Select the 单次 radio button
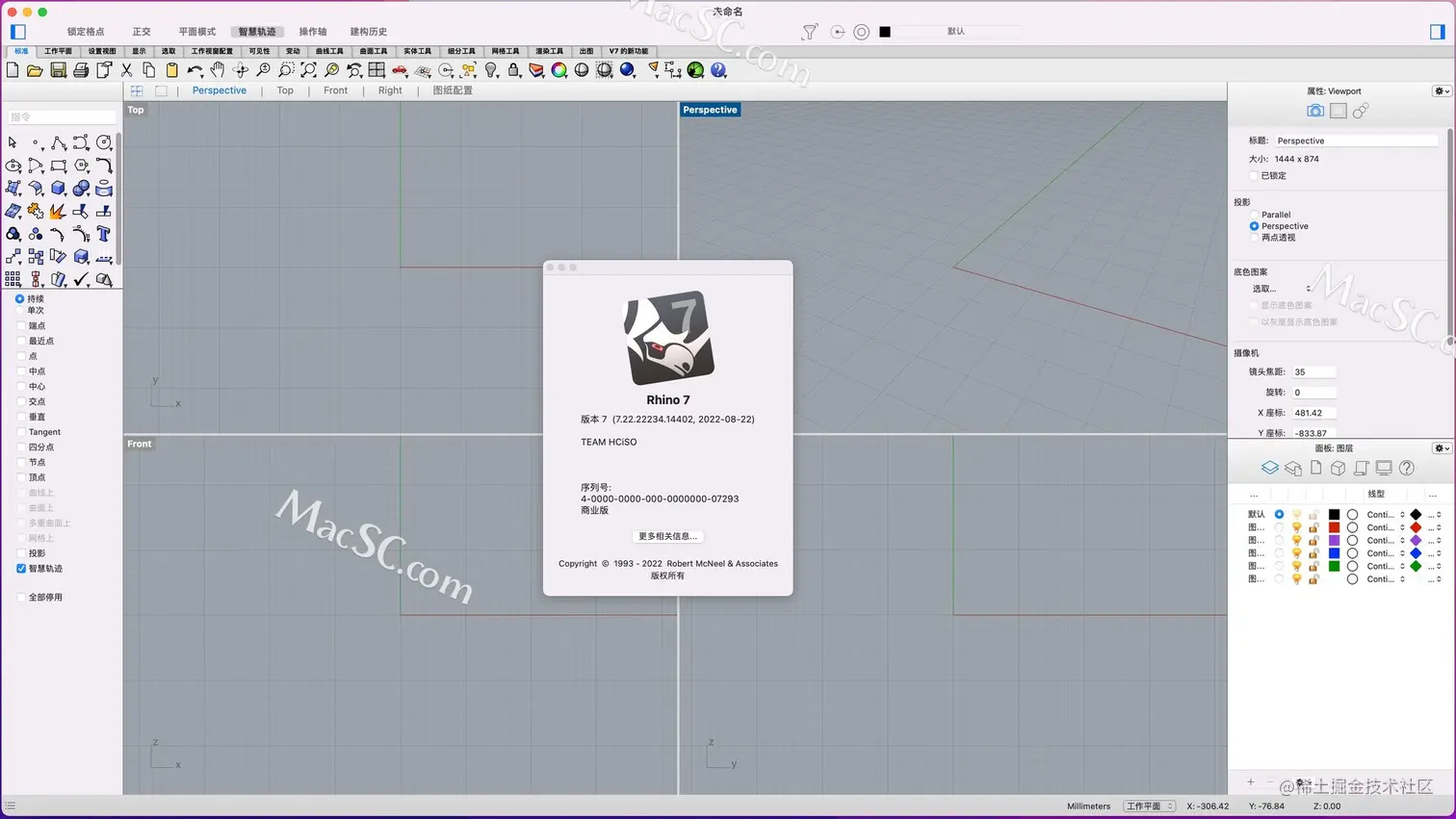 click(20, 310)
